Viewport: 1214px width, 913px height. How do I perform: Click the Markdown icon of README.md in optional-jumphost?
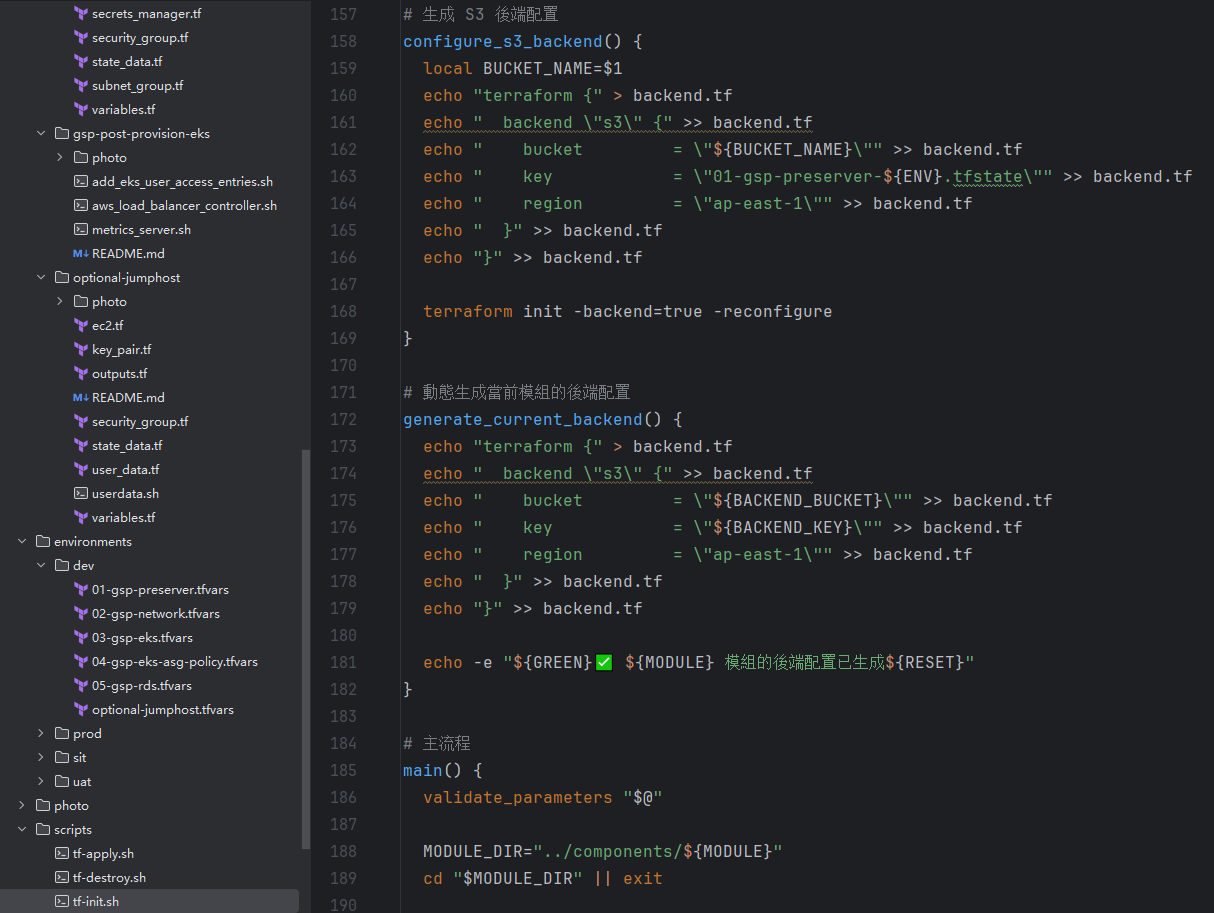[81, 398]
